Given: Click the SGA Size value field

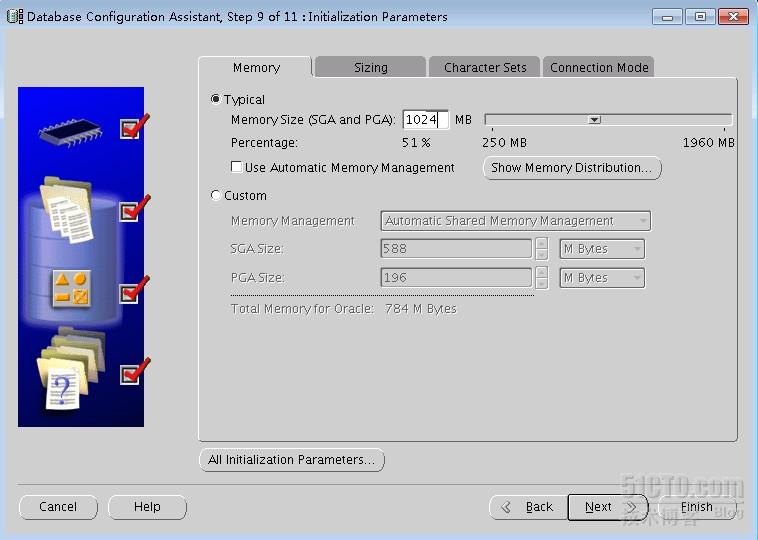Looking at the screenshot, I should click(456, 249).
